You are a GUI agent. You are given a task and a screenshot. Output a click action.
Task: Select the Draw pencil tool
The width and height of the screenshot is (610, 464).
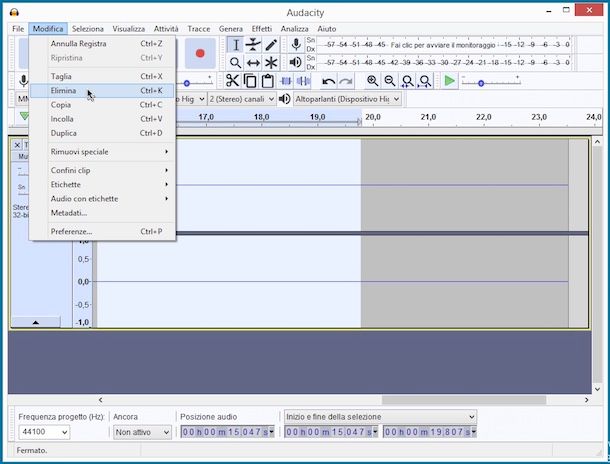[271, 45]
